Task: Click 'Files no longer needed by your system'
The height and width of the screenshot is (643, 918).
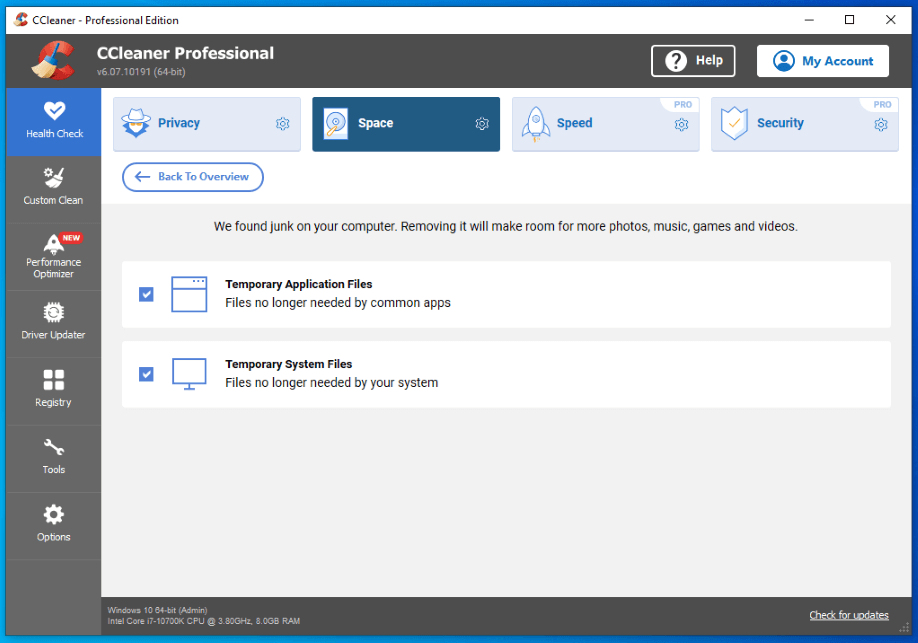Action: (331, 383)
